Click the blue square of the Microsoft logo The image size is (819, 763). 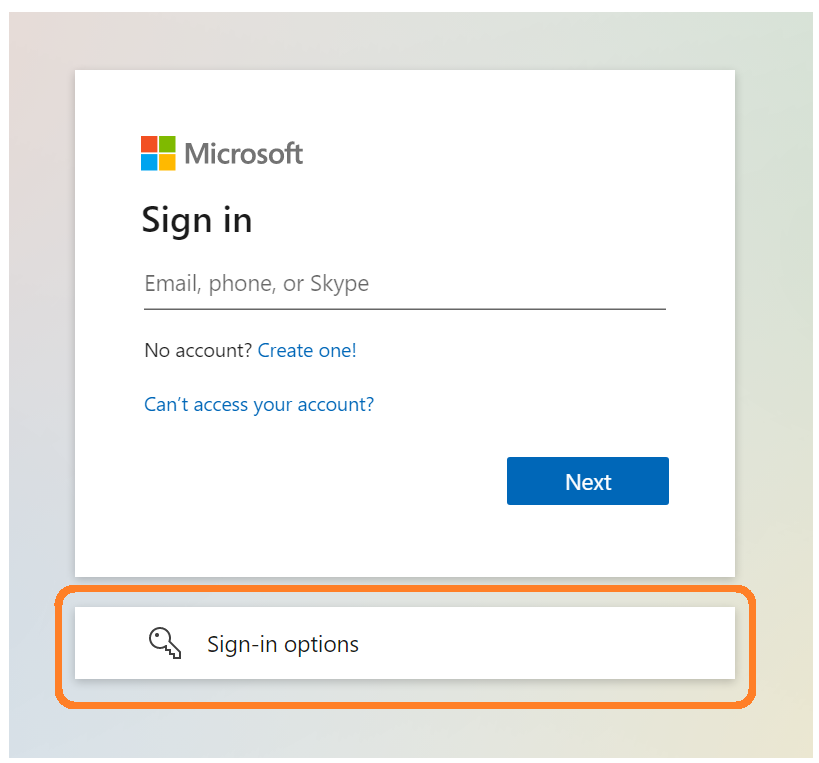(x=151, y=162)
